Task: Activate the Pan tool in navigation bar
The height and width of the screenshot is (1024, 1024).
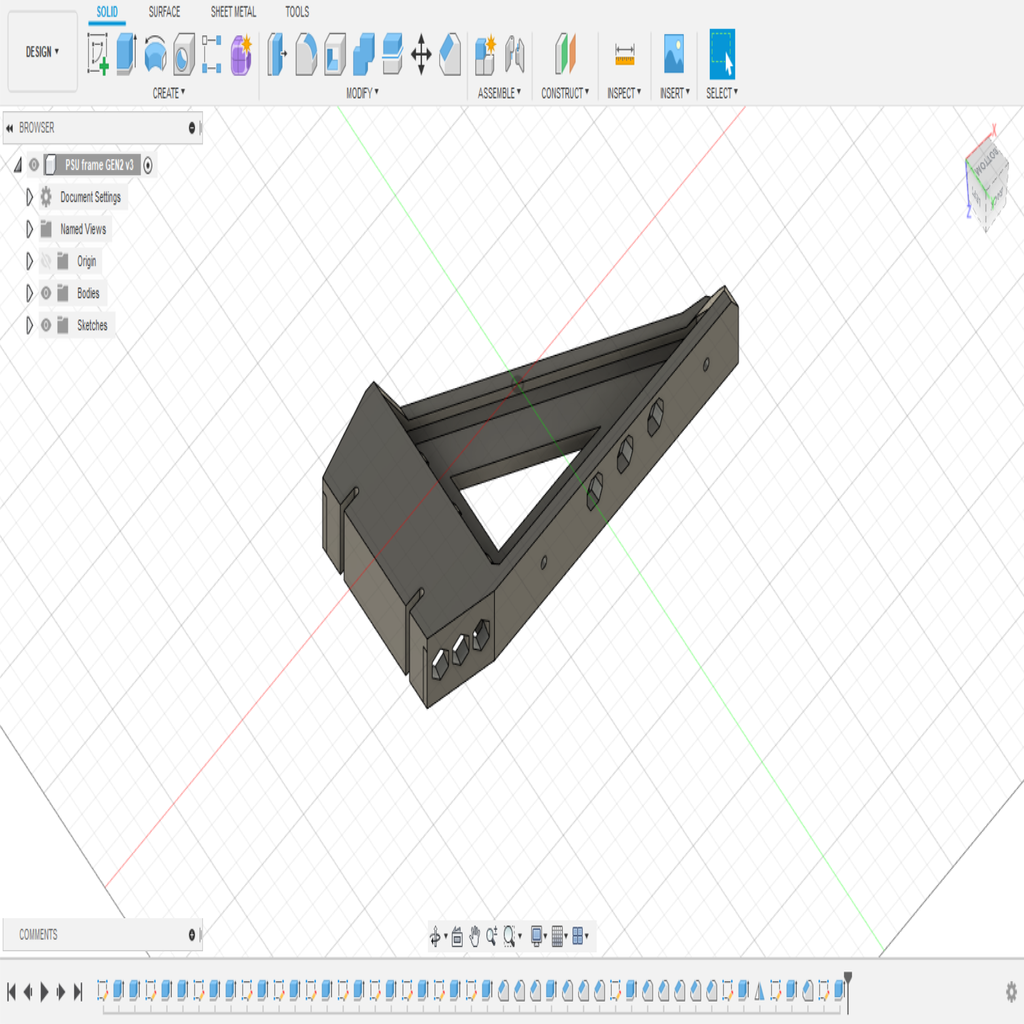Action: pyautogui.click(x=476, y=938)
